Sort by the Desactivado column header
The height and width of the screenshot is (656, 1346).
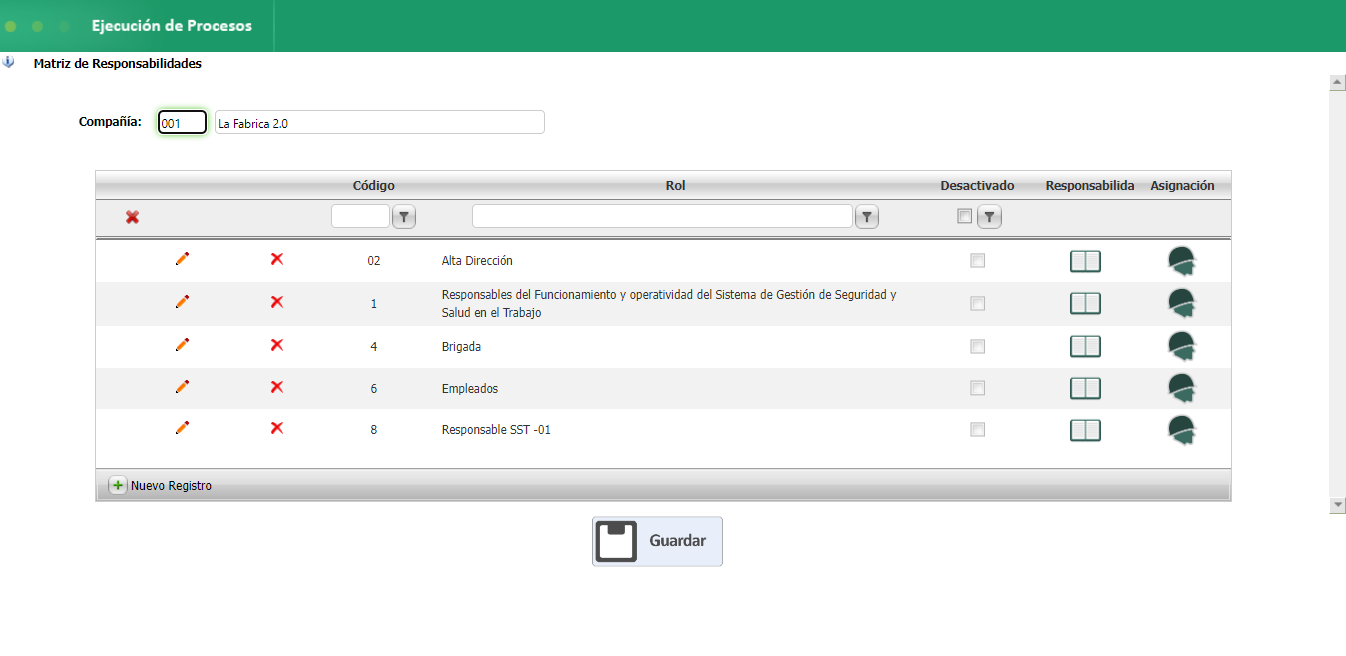(977, 185)
